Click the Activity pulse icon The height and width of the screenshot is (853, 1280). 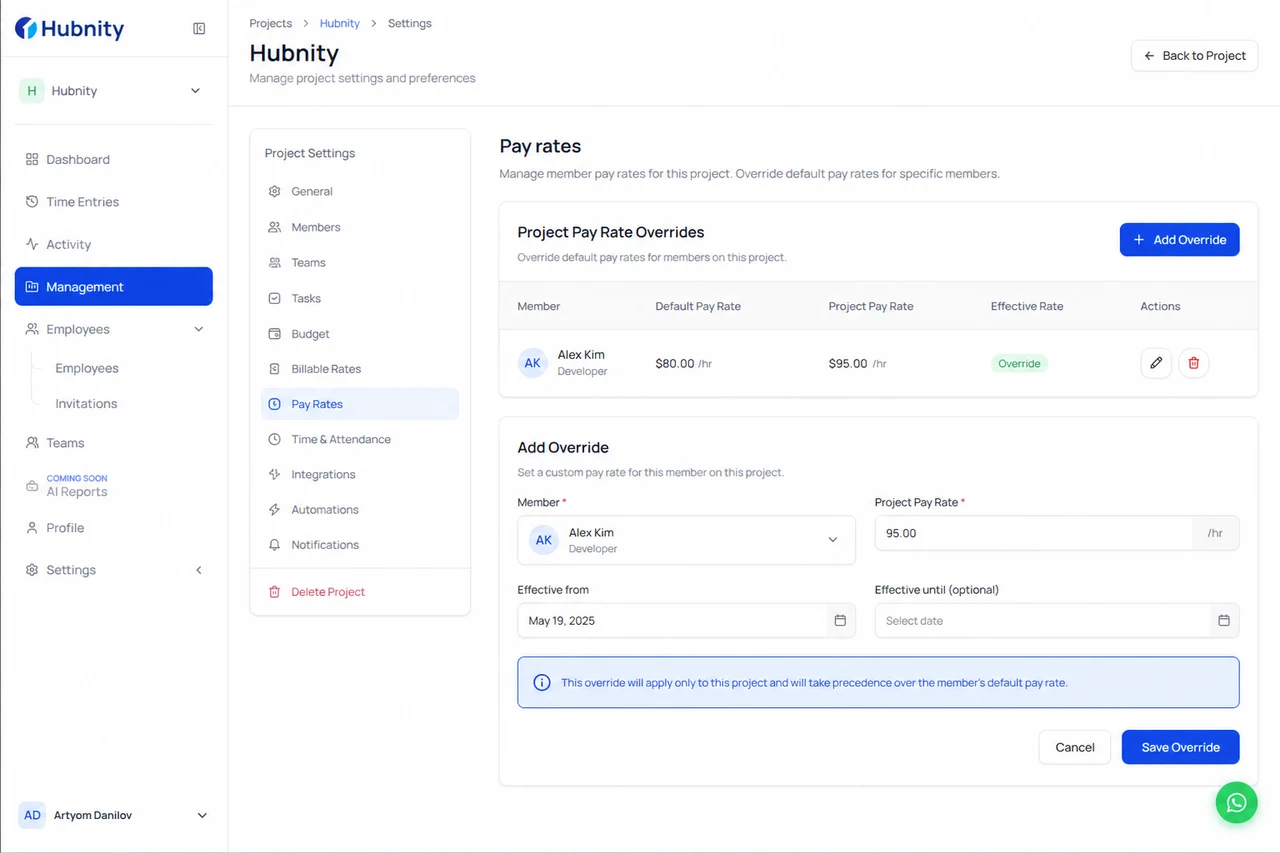tap(32, 244)
